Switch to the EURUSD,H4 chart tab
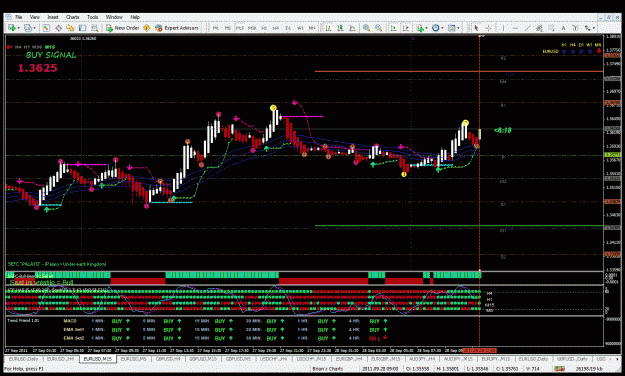625x376 pixels. pos(60,359)
